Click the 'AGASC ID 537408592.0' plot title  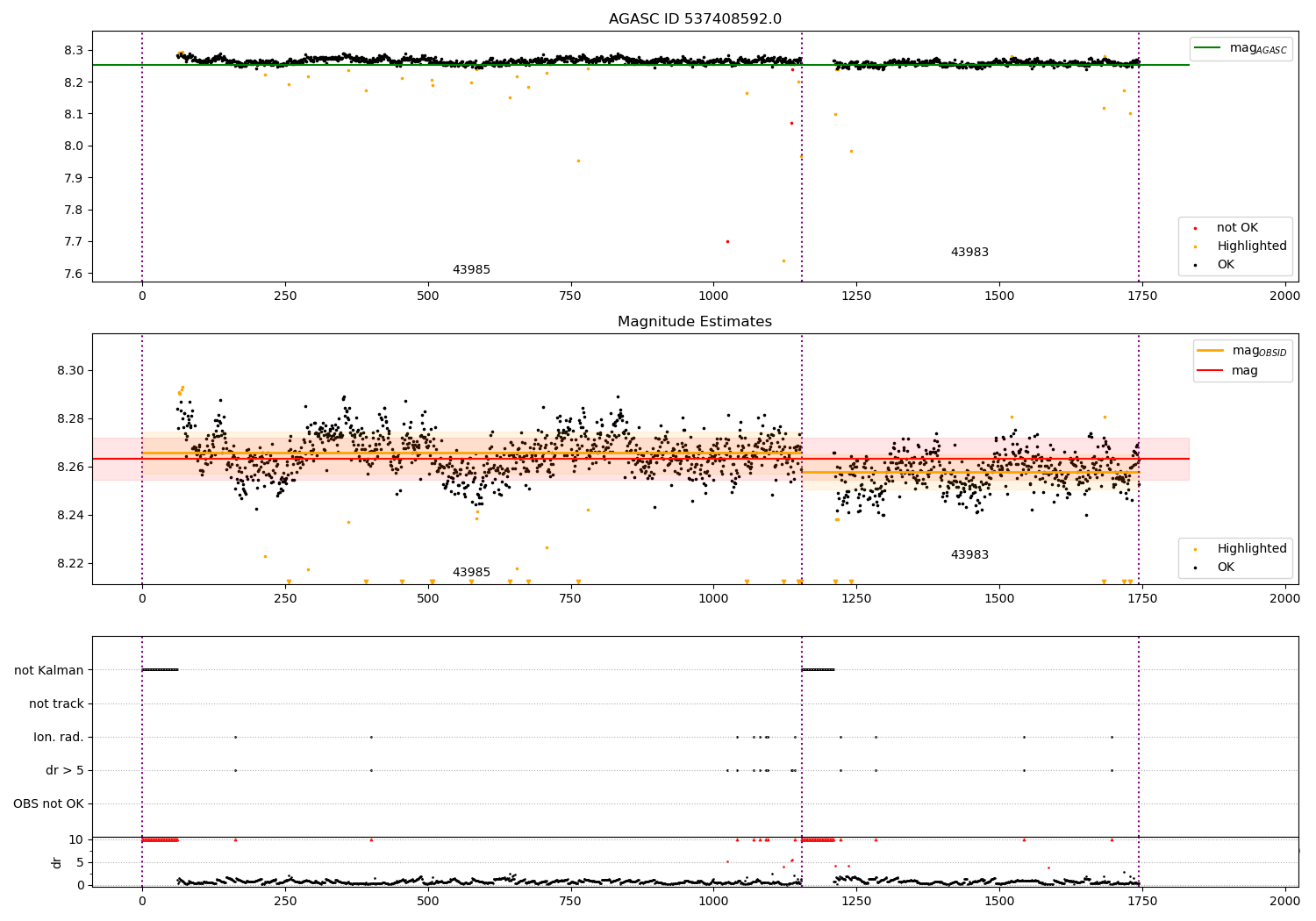pos(695,19)
